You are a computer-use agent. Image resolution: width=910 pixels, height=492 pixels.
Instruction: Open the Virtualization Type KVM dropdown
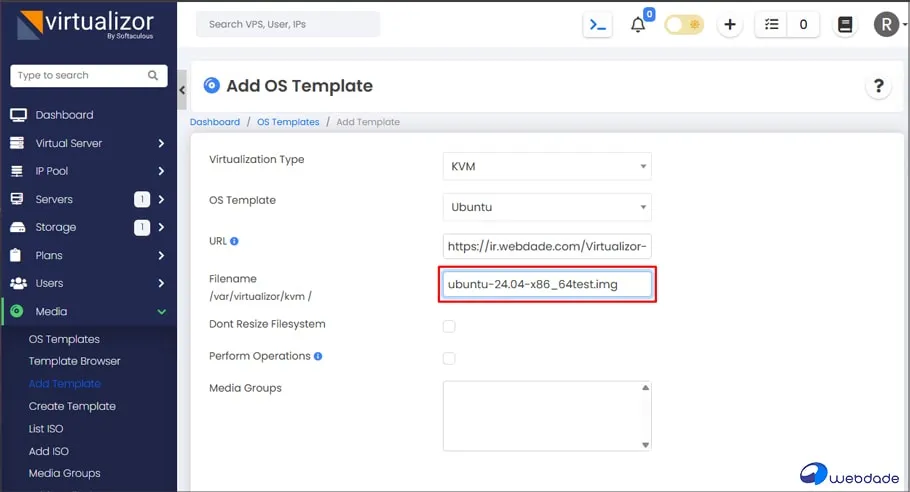coord(546,167)
